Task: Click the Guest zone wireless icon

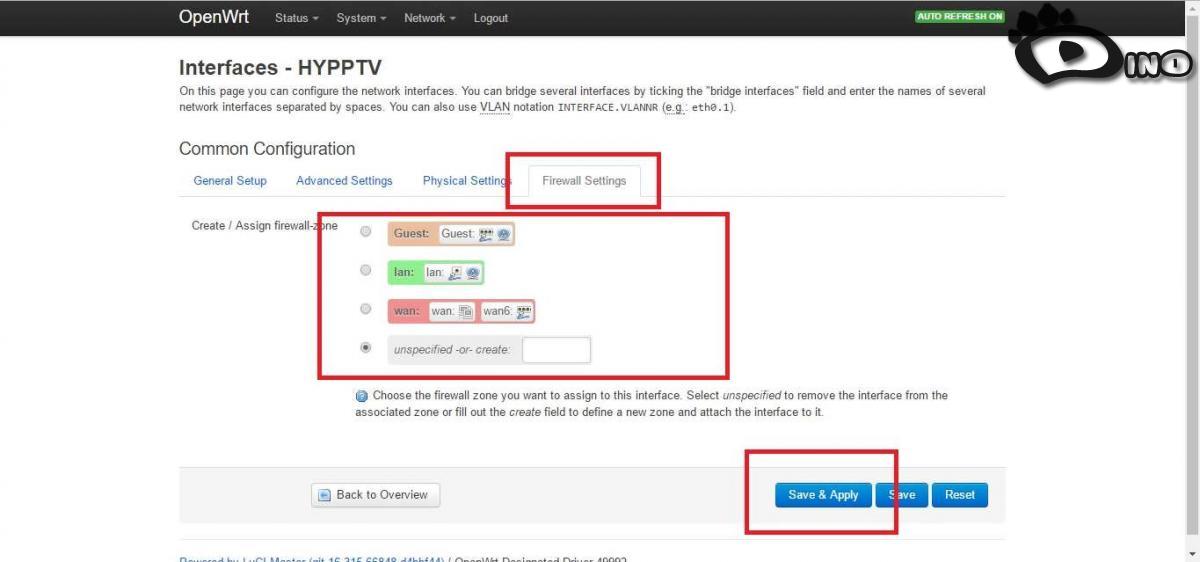Action: point(503,234)
